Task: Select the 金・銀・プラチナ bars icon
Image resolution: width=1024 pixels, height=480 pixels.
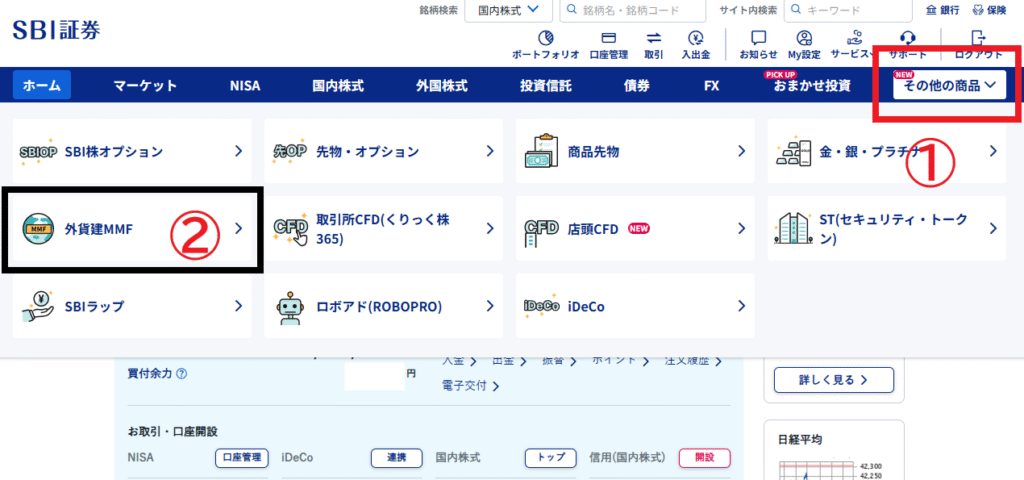Action: (x=793, y=152)
